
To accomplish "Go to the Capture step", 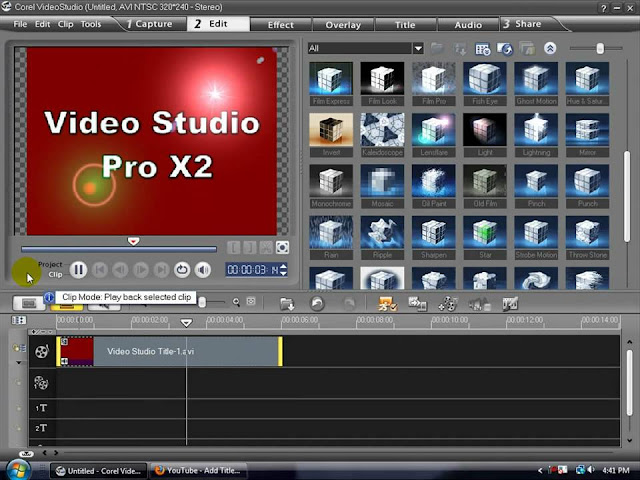I will [149, 24].
